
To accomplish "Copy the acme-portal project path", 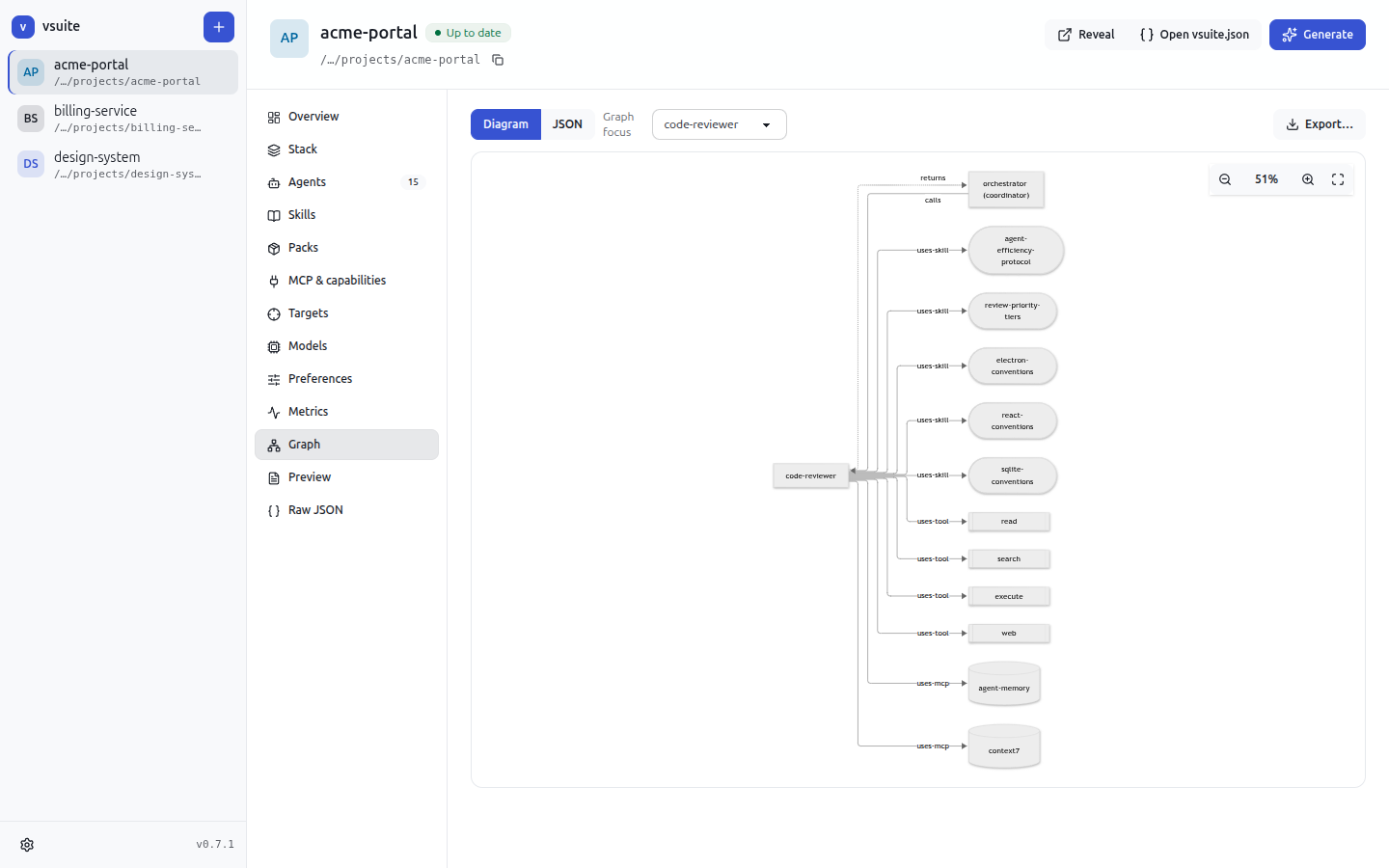I will (498, 60).
